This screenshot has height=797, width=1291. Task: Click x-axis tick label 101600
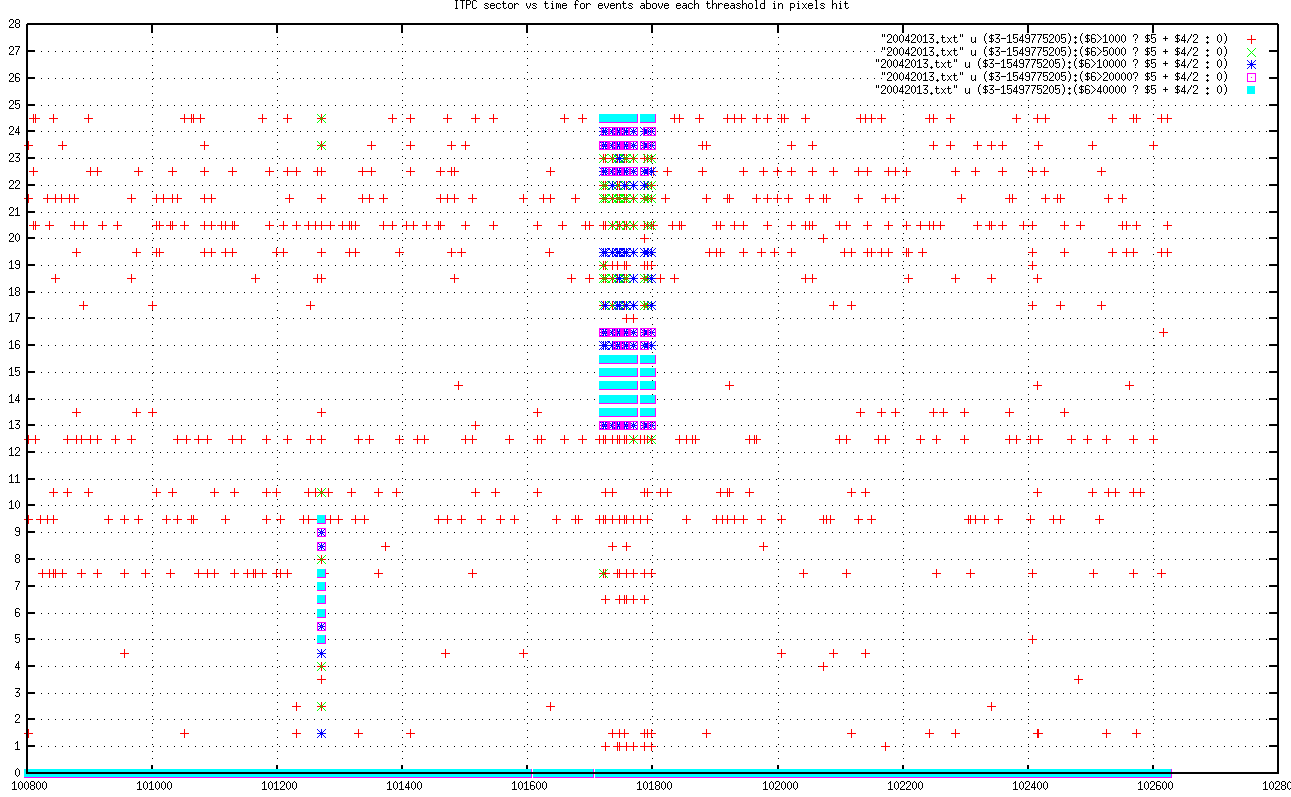[x=528, y=788]
